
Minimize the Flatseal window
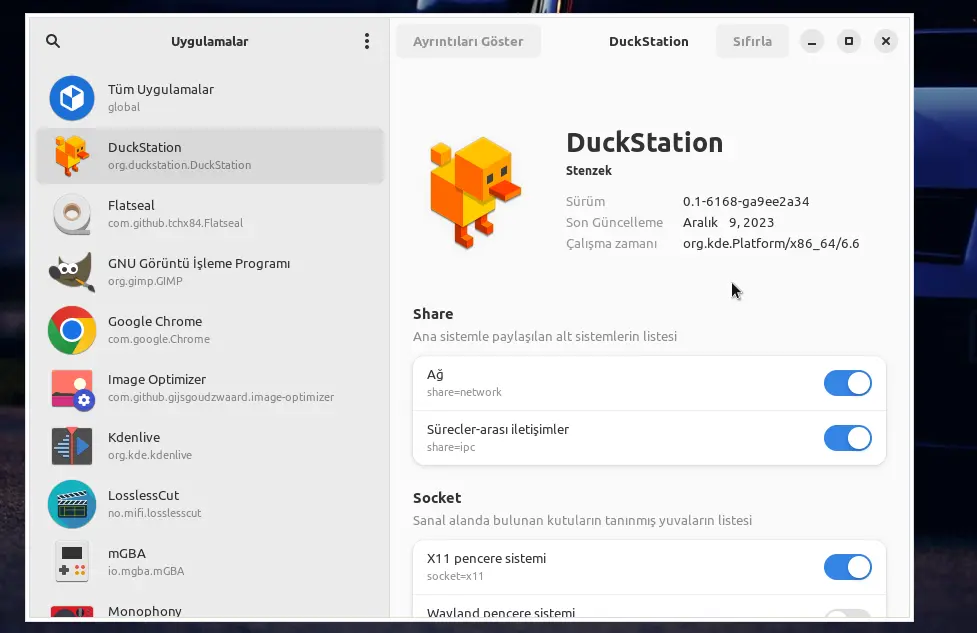point(812,41)
